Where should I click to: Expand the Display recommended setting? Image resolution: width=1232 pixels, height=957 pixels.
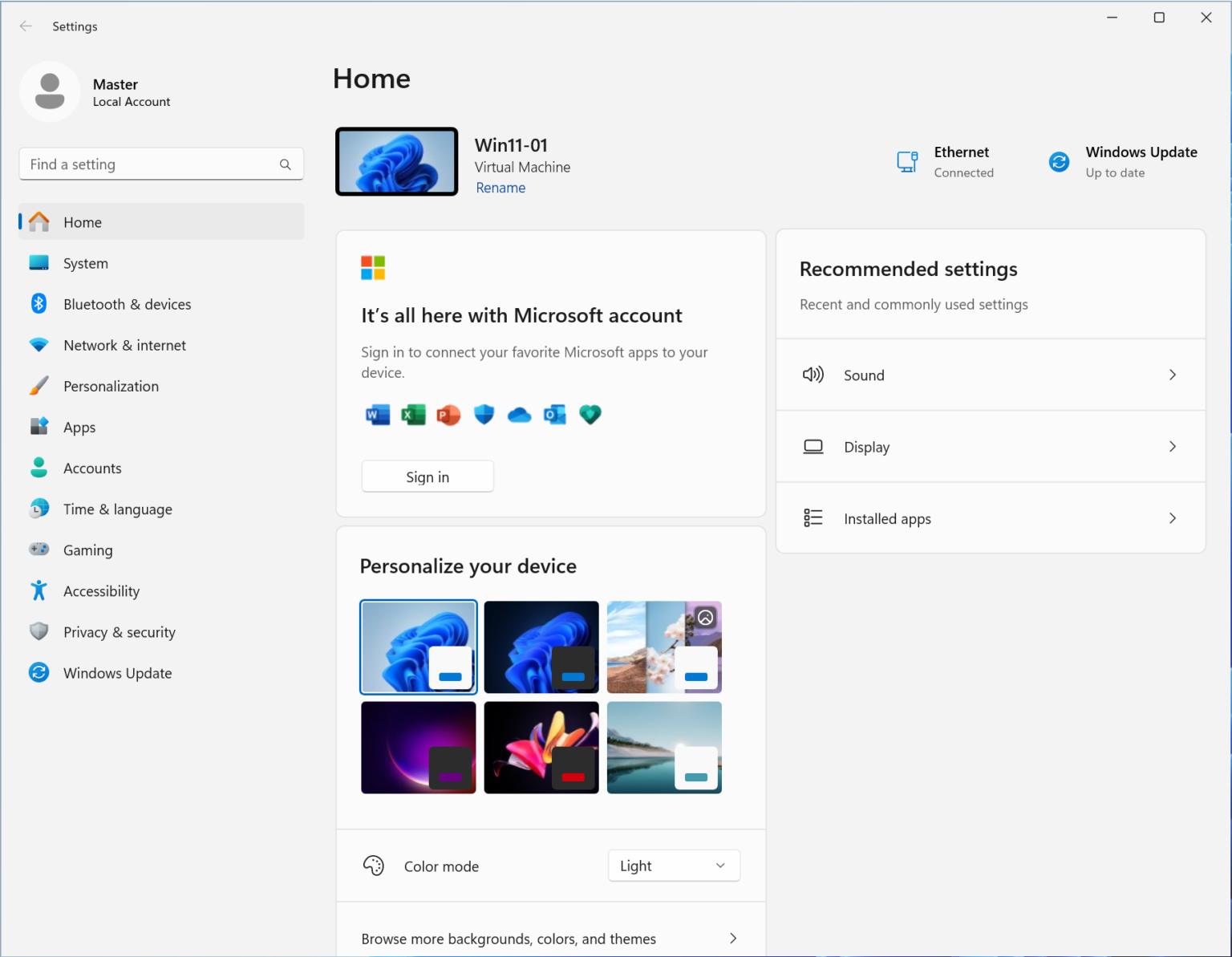coord(991,446)
